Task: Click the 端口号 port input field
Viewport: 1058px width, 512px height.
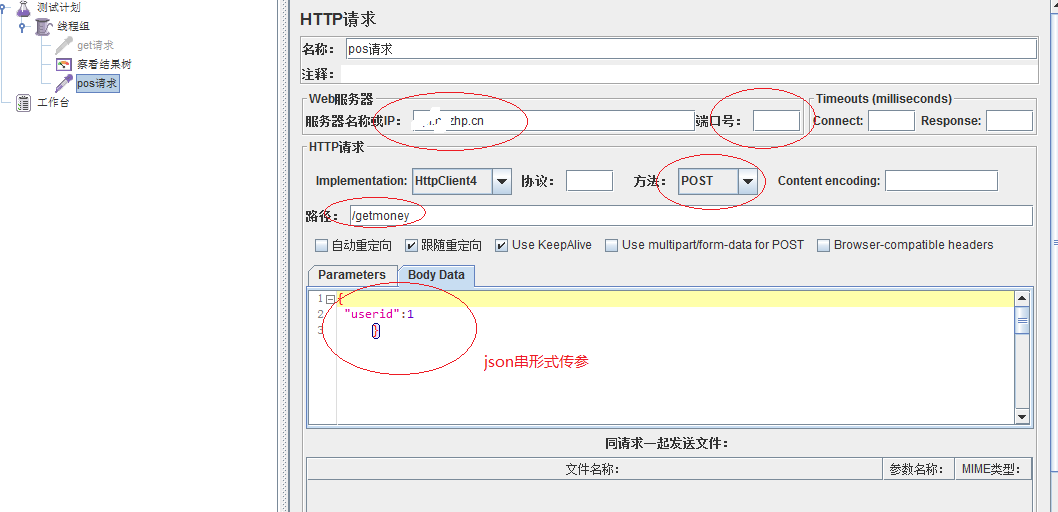Action: 777,121
